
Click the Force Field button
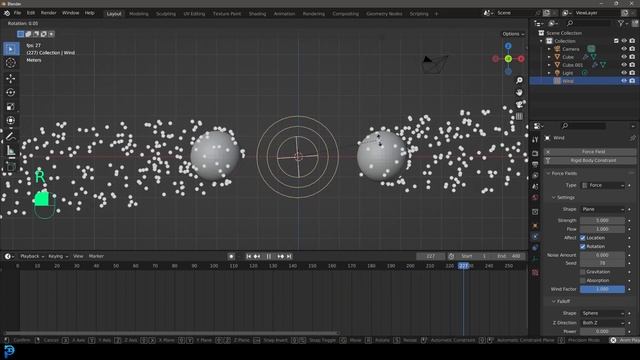590,152
